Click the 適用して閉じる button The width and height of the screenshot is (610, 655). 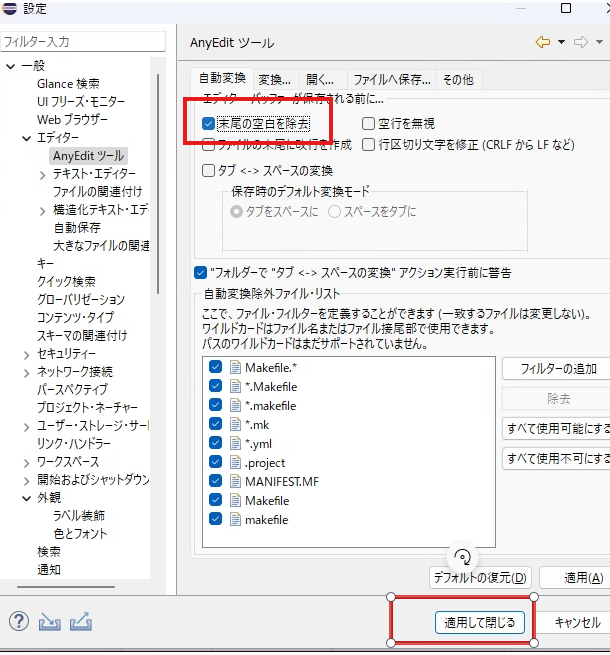point(480,622)
